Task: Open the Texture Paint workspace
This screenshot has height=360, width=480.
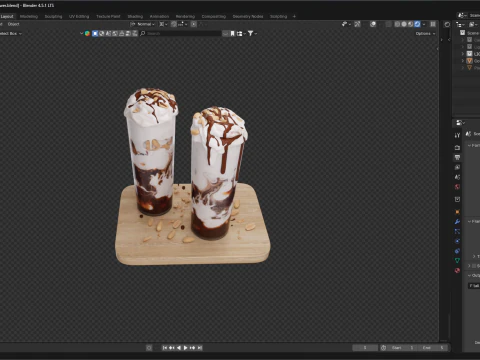Action: (108, 16)
